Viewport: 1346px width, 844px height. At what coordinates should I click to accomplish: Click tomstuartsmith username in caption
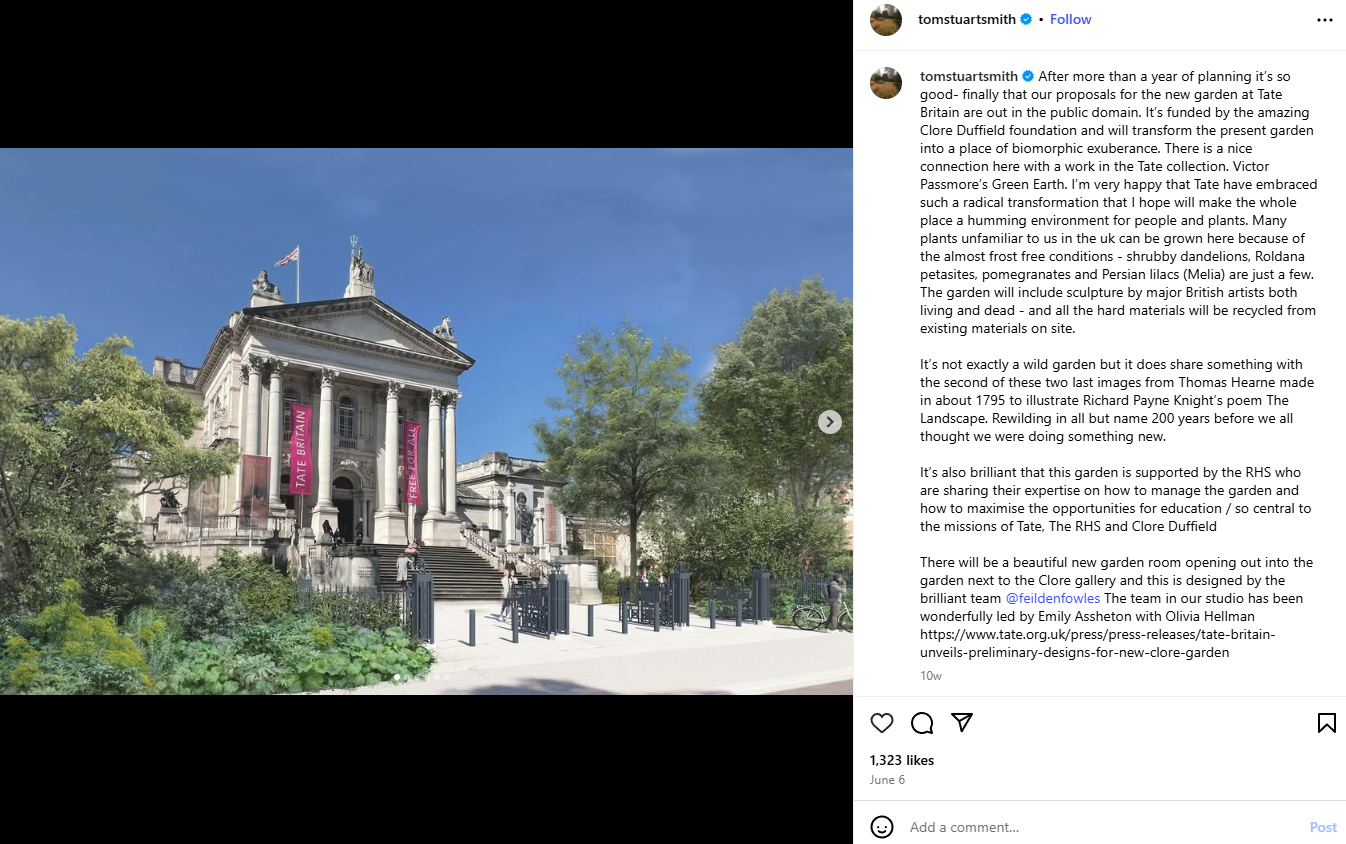[x=969, y=76]
